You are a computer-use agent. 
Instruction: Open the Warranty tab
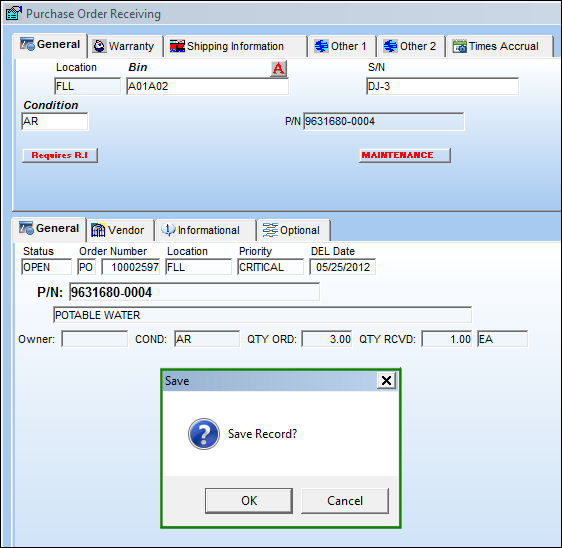[124, 46]
